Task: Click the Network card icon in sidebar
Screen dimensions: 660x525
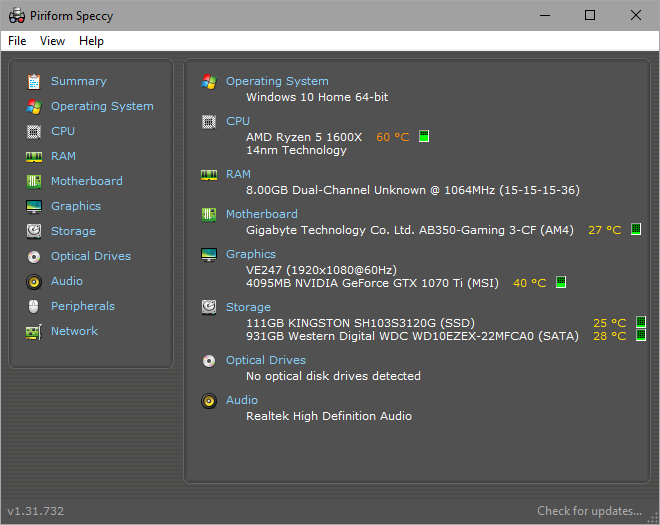Action: pyautogui.click(x=34, y=332)
